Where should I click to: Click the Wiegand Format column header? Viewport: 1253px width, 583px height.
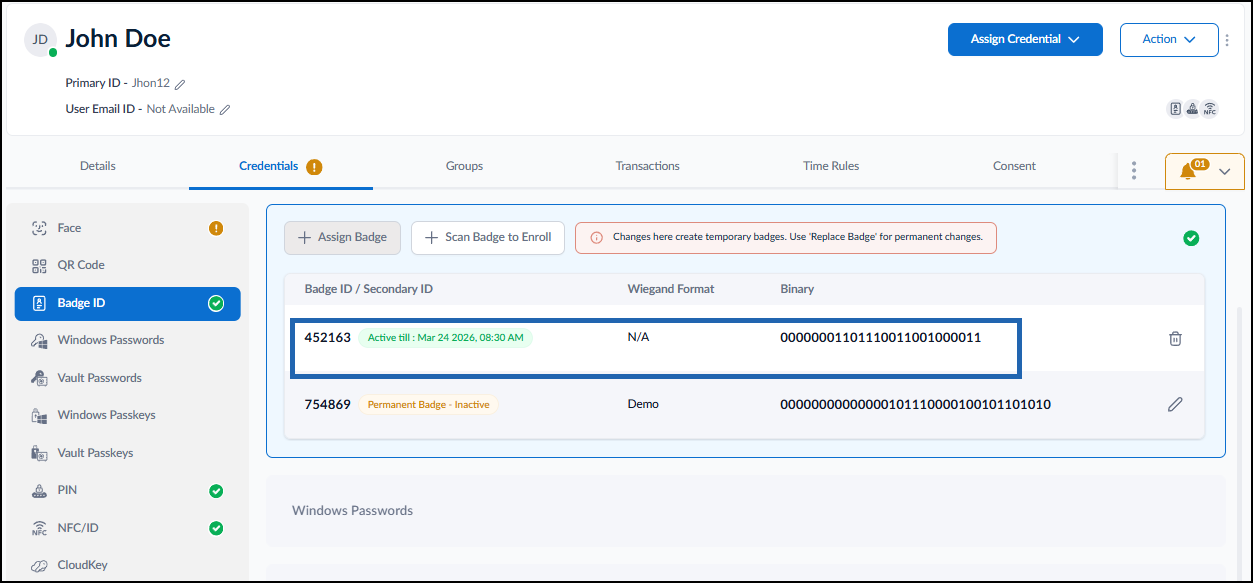pos(671,289)
